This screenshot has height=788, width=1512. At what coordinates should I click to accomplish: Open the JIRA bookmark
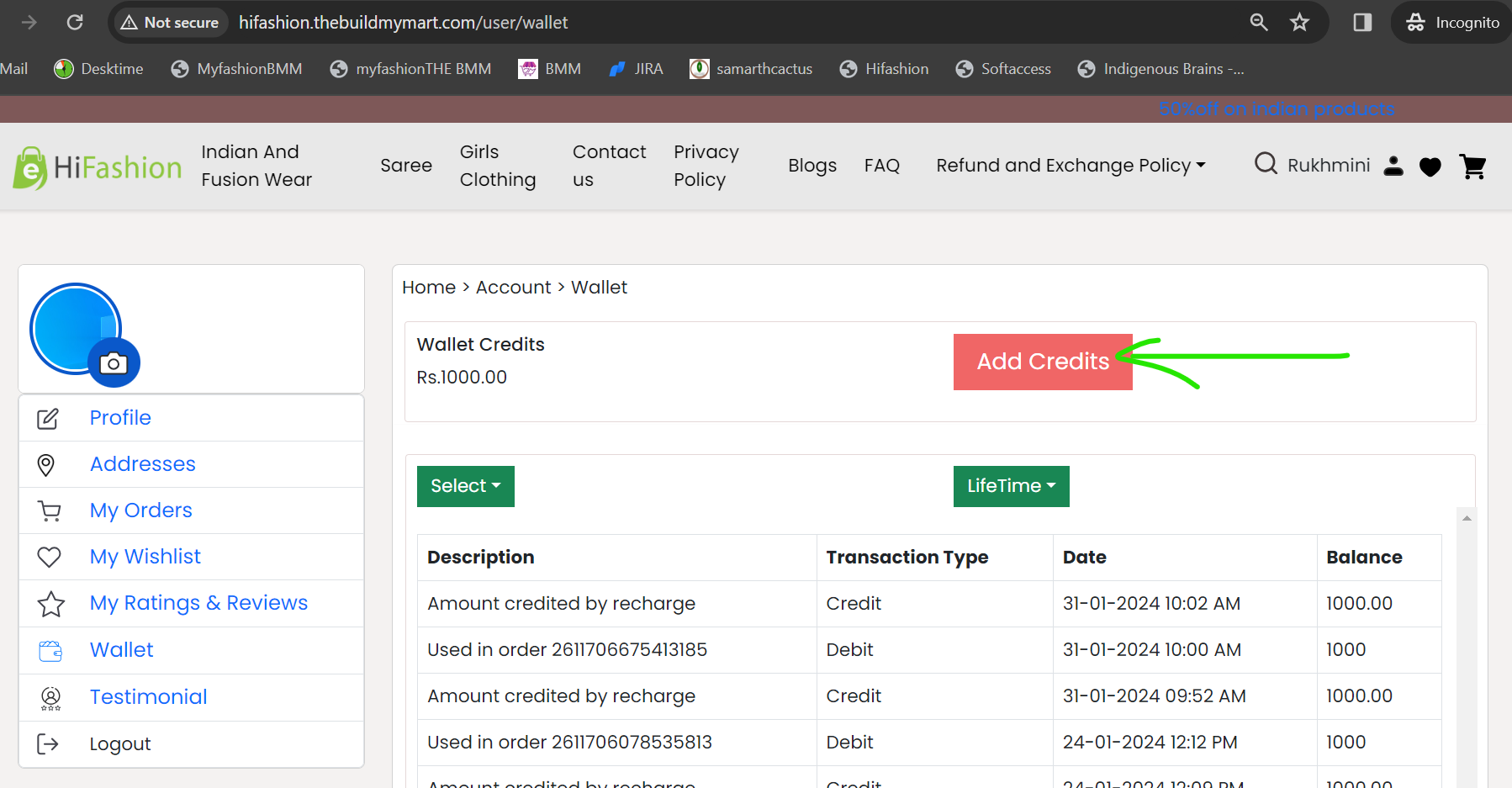tap(637, 69)
